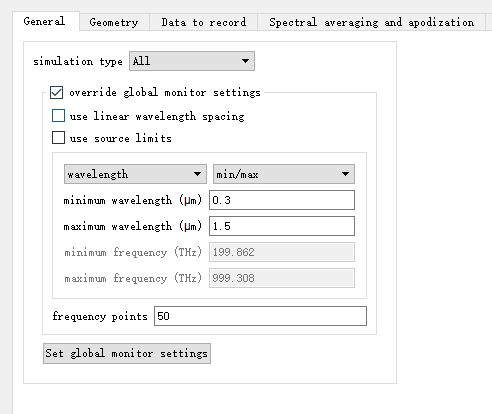
Task: Open the Geometry tab
Action: pos(114,22)
